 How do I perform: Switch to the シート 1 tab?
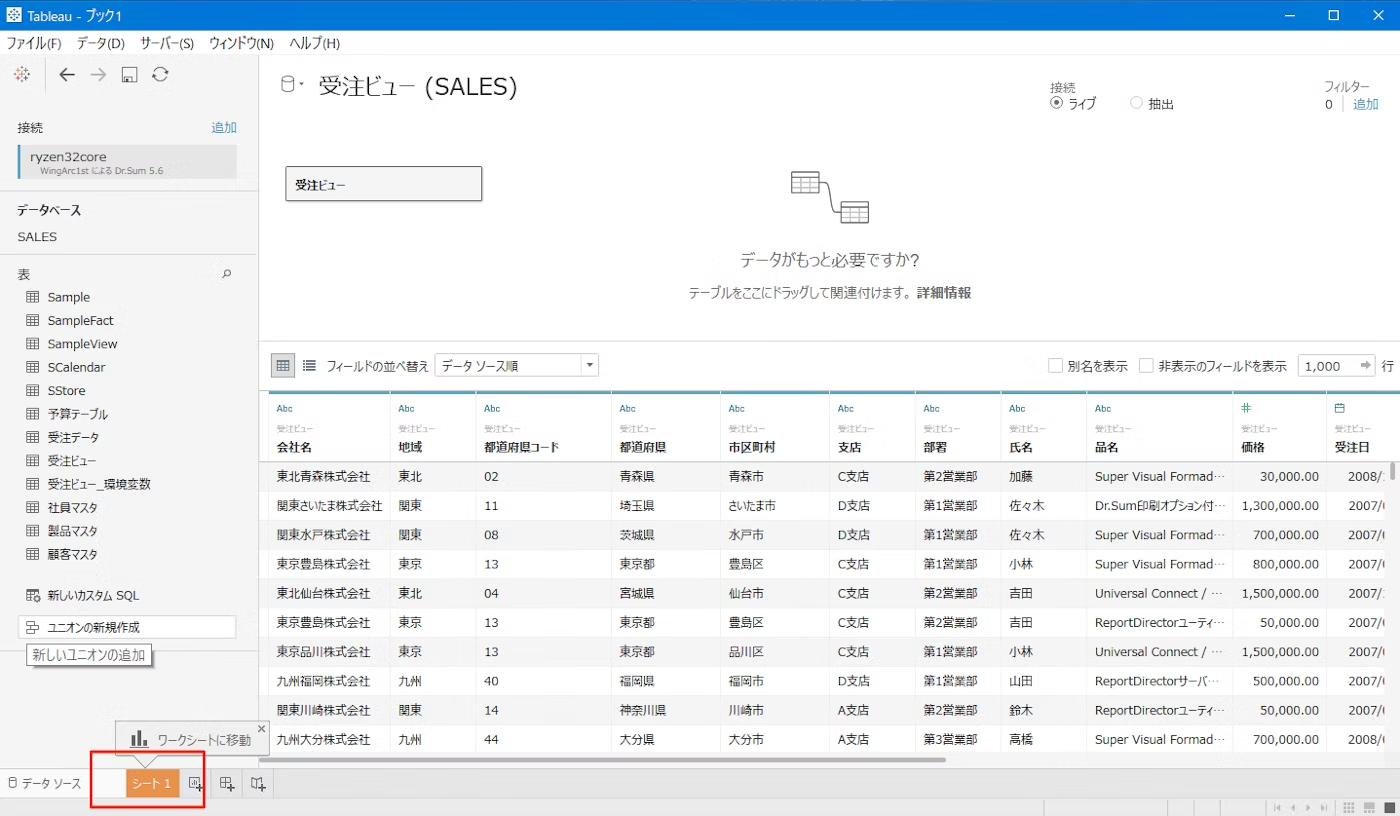[152, 784]
